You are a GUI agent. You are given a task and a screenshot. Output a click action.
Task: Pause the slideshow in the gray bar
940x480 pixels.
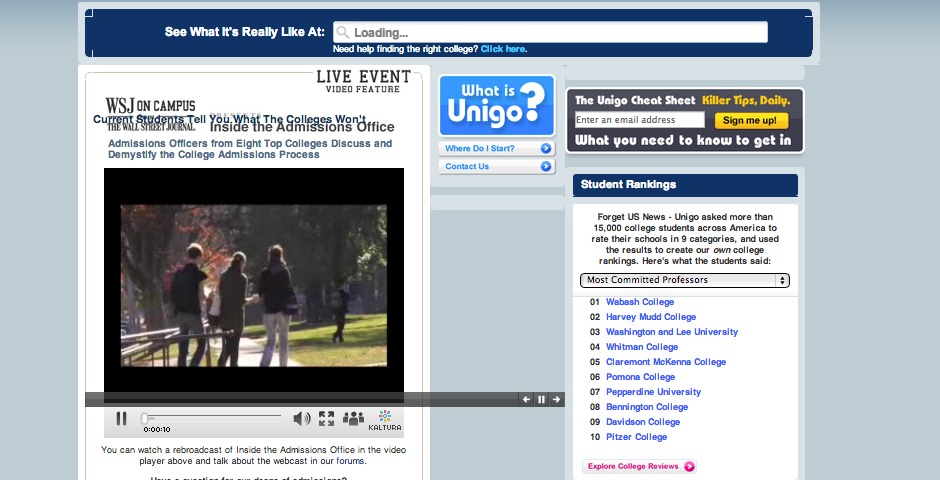pyautogui.click(x=541, y=399)
